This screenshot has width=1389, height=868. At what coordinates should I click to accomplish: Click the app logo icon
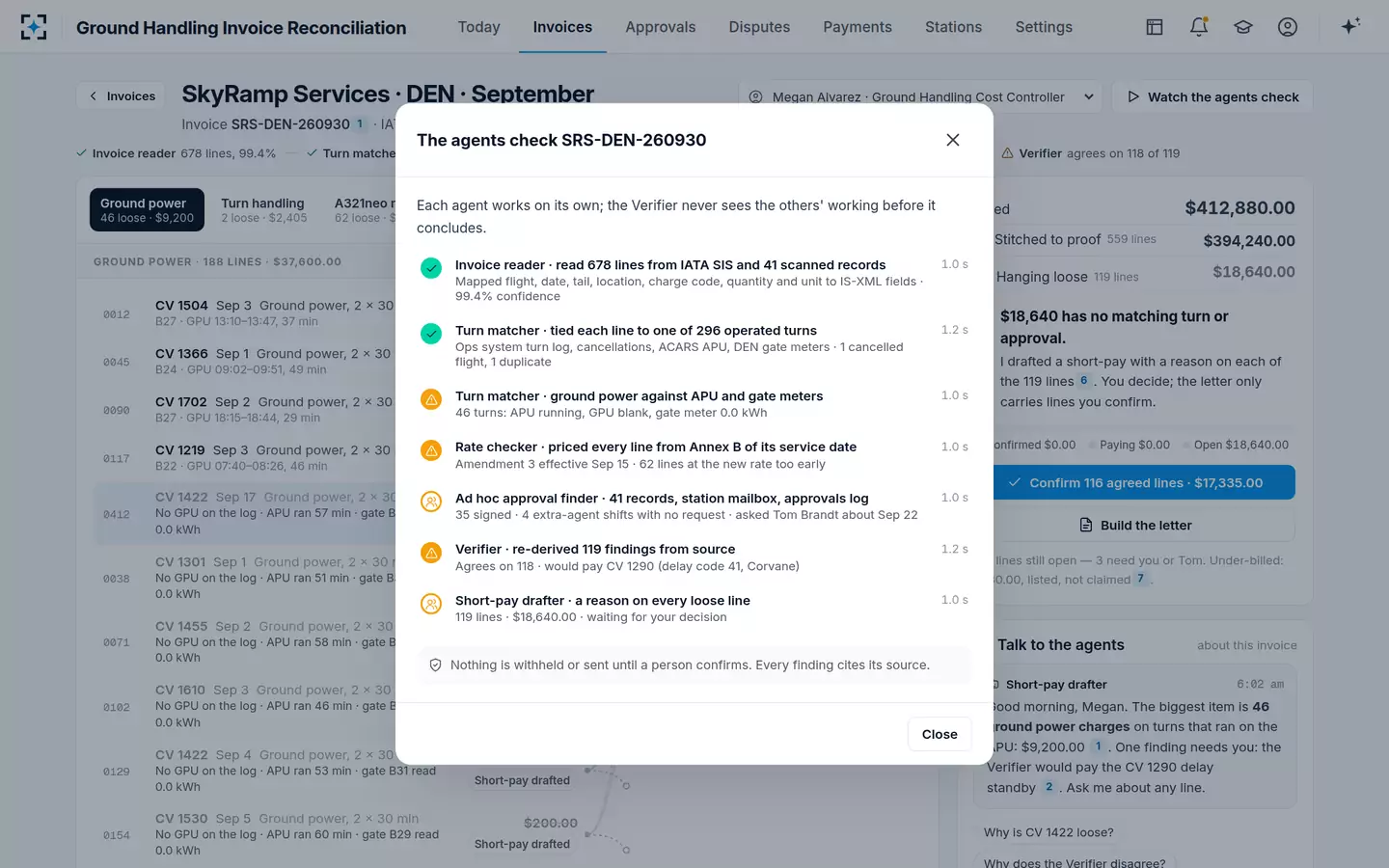pos(34,27)
